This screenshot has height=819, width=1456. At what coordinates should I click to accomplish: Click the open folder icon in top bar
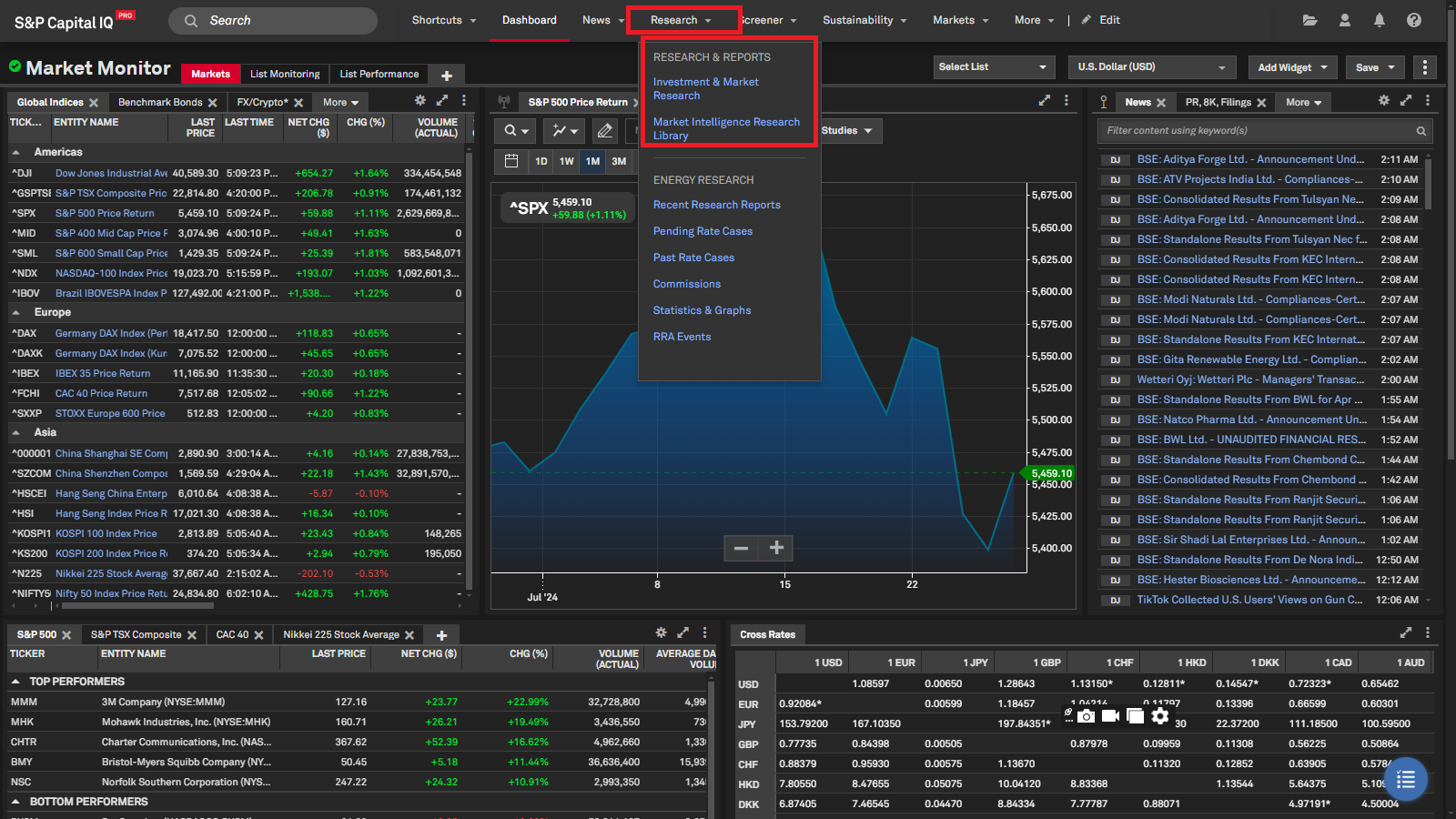(x=1309, y=20)
